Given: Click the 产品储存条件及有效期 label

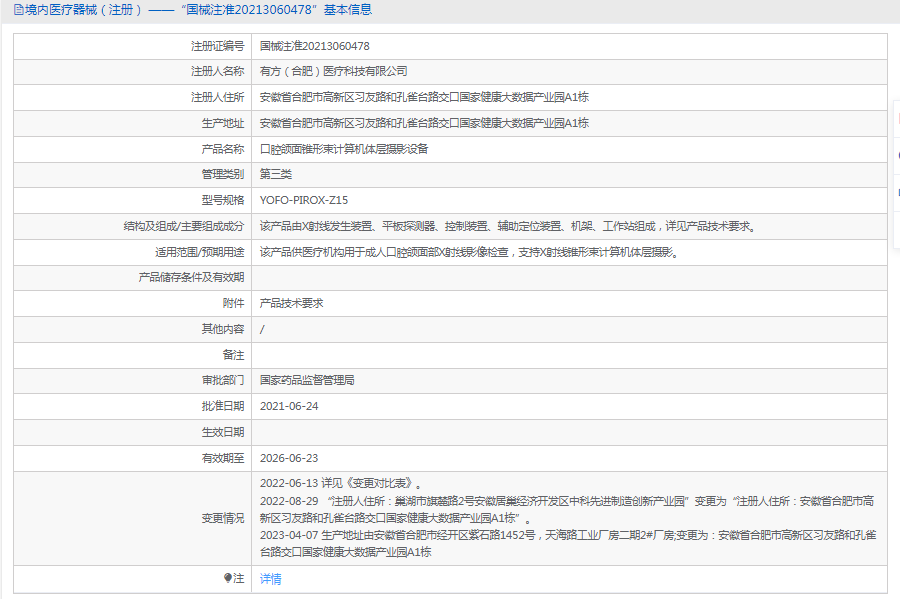Looking at the screenshot, I should click(191, 277).
